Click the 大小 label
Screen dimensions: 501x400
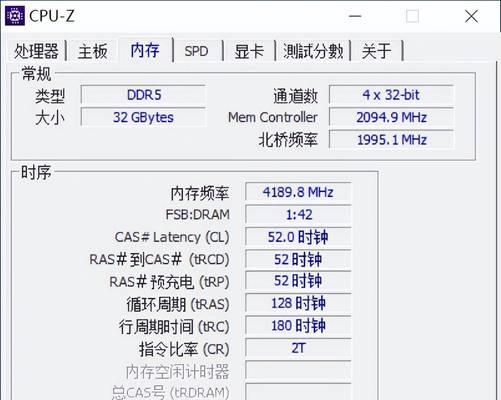[x=50, y=118]
